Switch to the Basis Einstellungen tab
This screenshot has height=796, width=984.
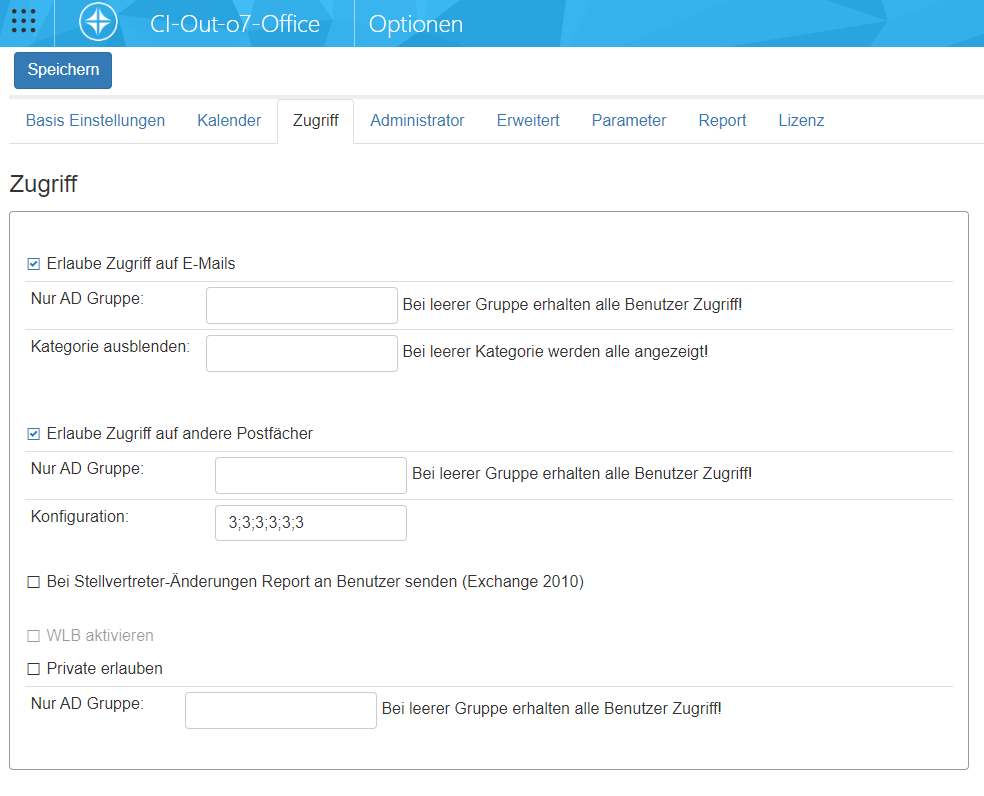point(95,121)
